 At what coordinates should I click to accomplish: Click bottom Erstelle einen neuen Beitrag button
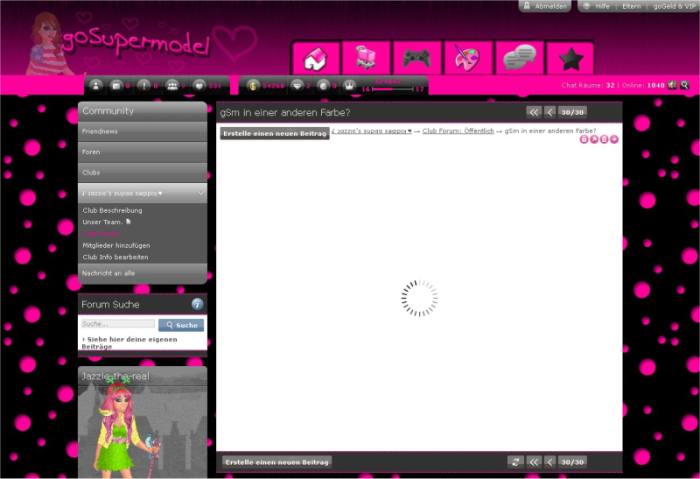277,462
